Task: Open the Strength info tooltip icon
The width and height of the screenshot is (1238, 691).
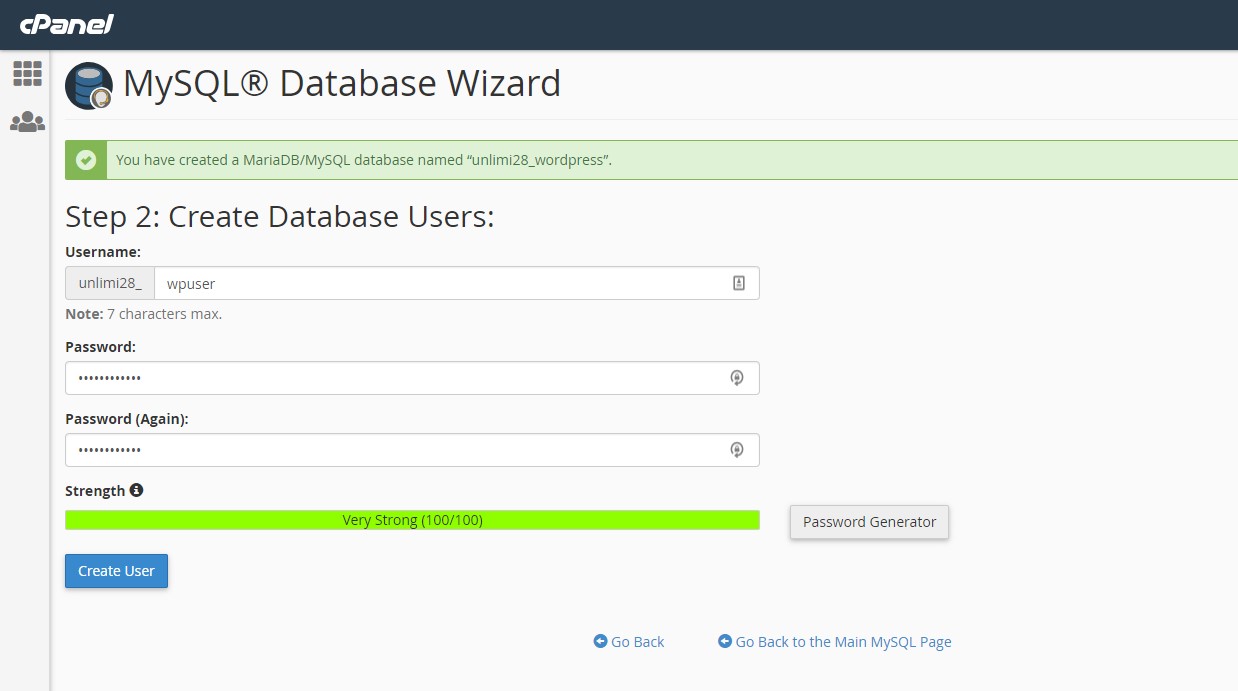Action: point(138,490)
